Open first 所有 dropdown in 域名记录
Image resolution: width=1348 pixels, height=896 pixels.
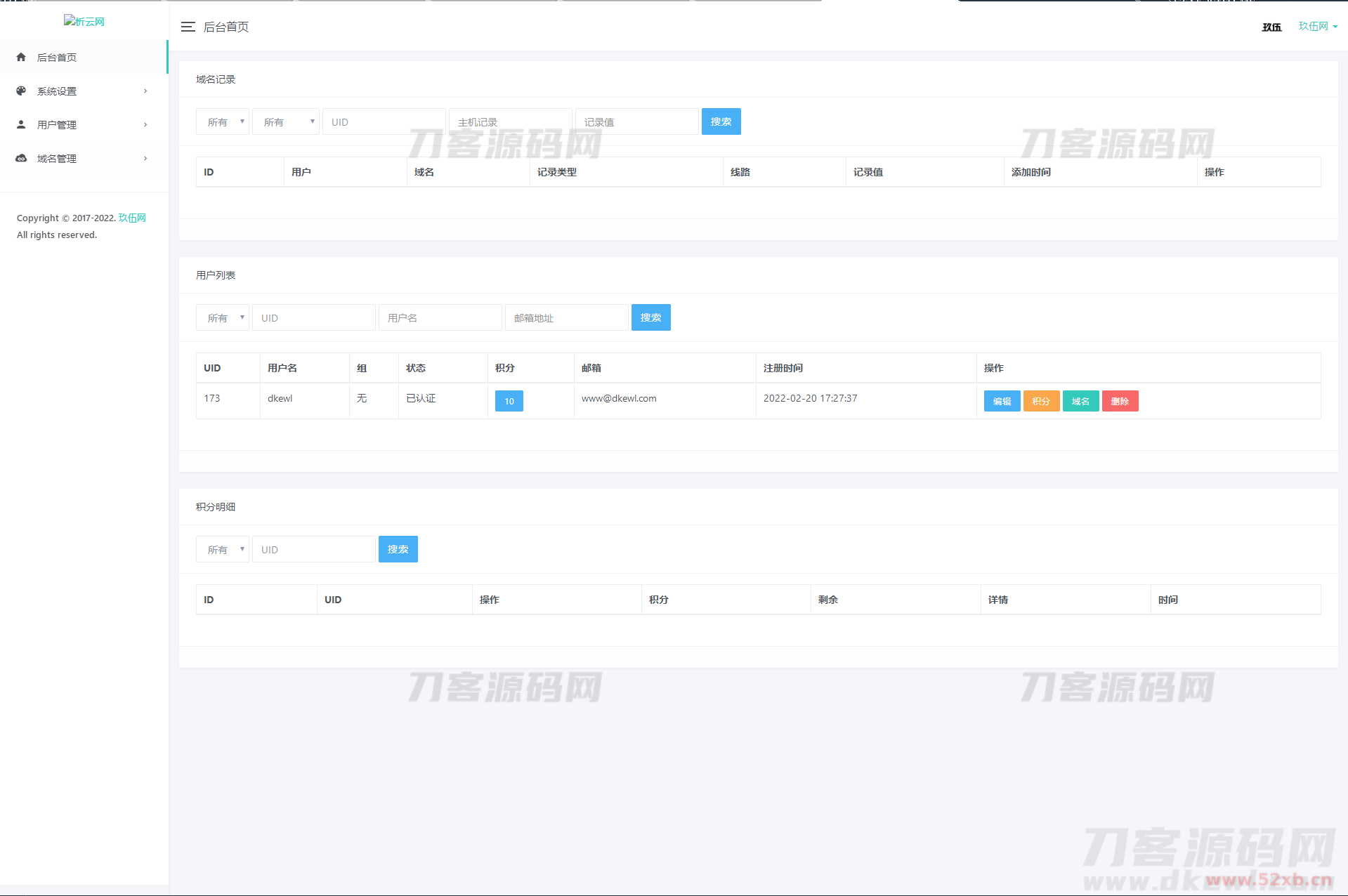223,122
